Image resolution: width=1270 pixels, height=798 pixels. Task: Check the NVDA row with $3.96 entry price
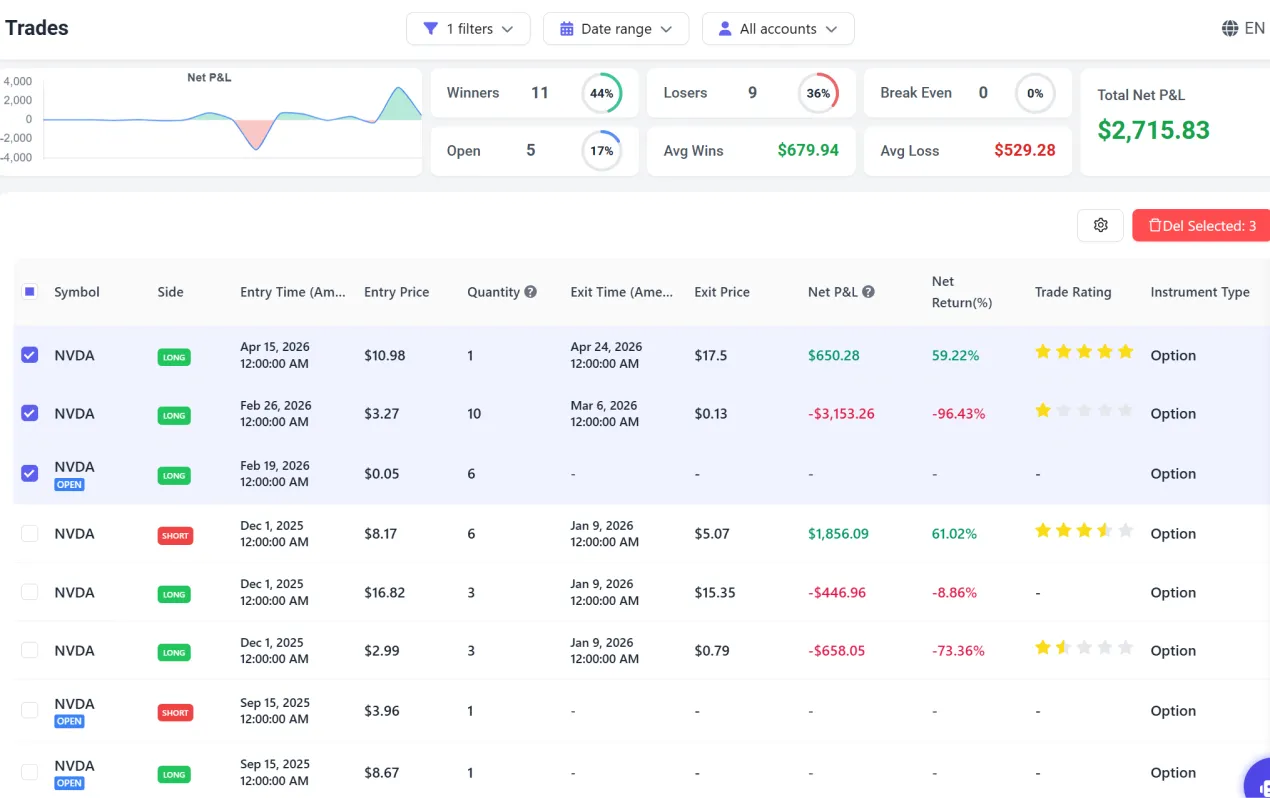tap(30, 710)
